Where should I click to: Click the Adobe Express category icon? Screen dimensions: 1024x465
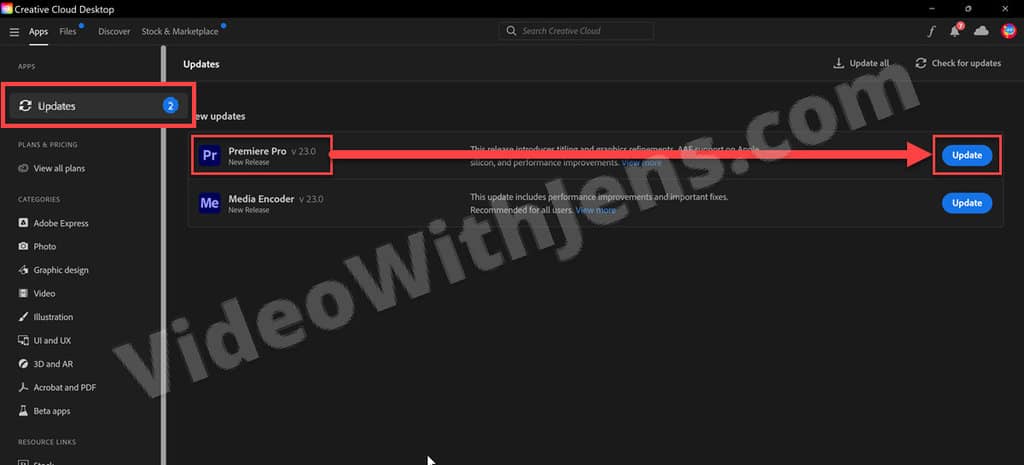coord(24,223)
